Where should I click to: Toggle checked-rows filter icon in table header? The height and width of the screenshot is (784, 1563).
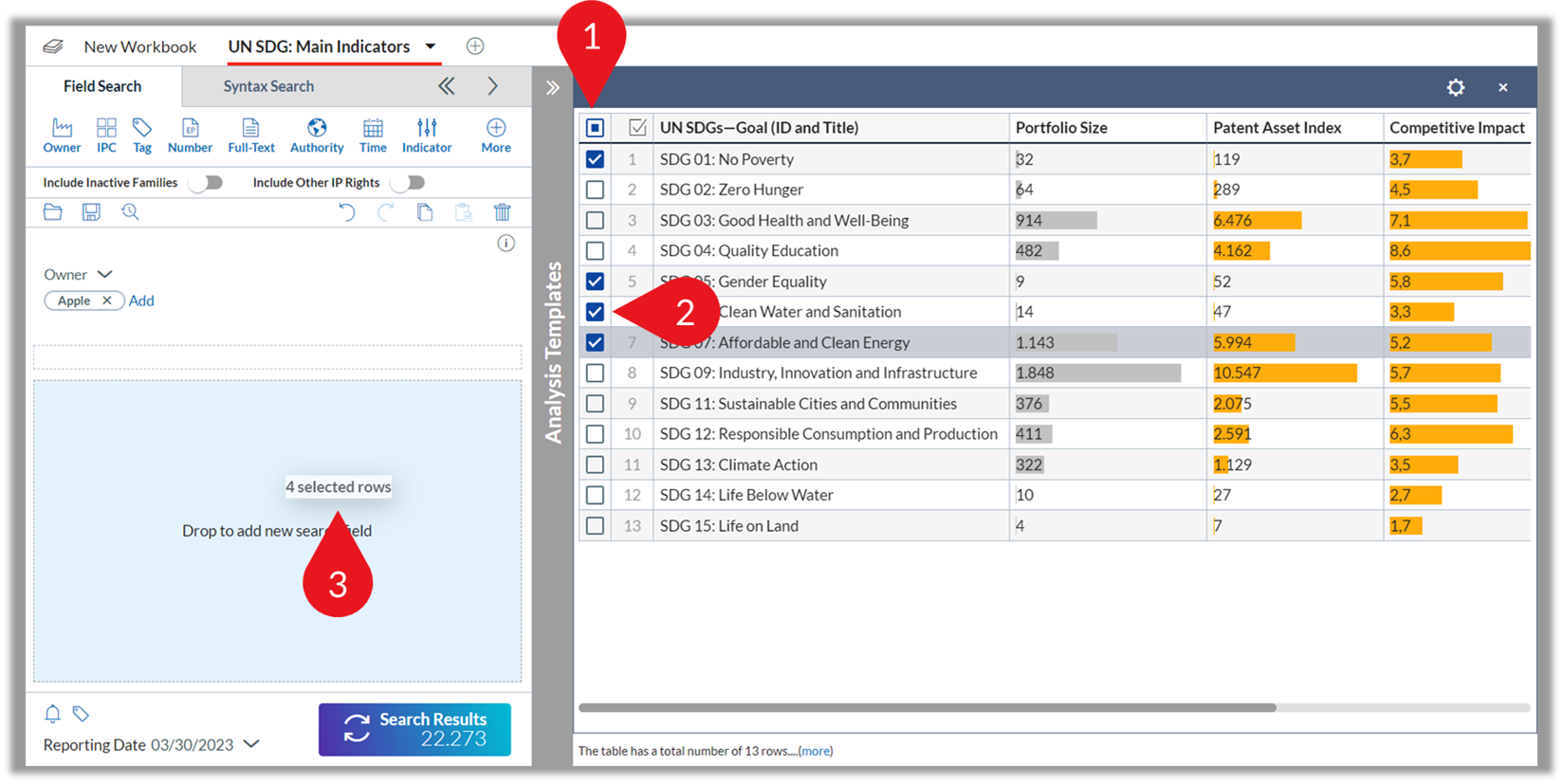point(637,127)
